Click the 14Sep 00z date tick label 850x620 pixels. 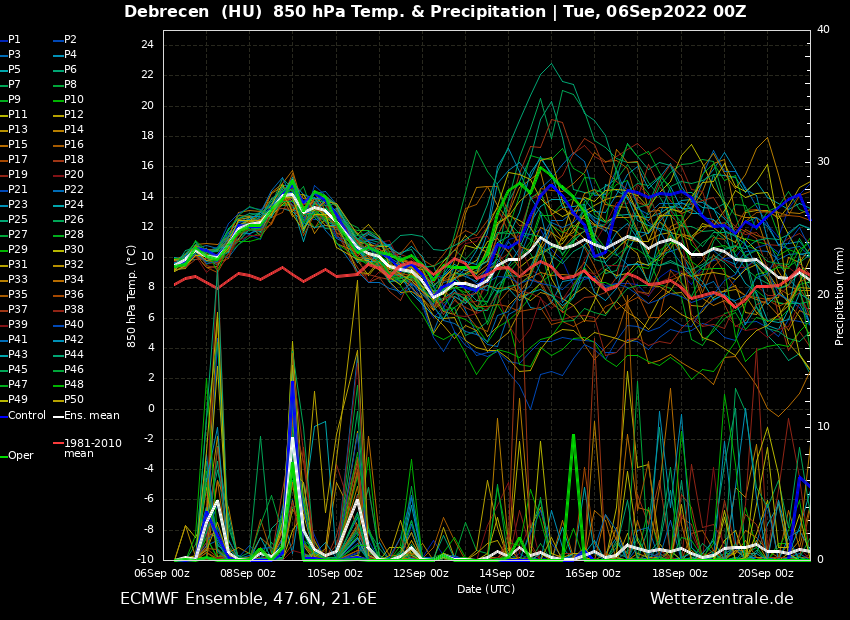[507, 573]
